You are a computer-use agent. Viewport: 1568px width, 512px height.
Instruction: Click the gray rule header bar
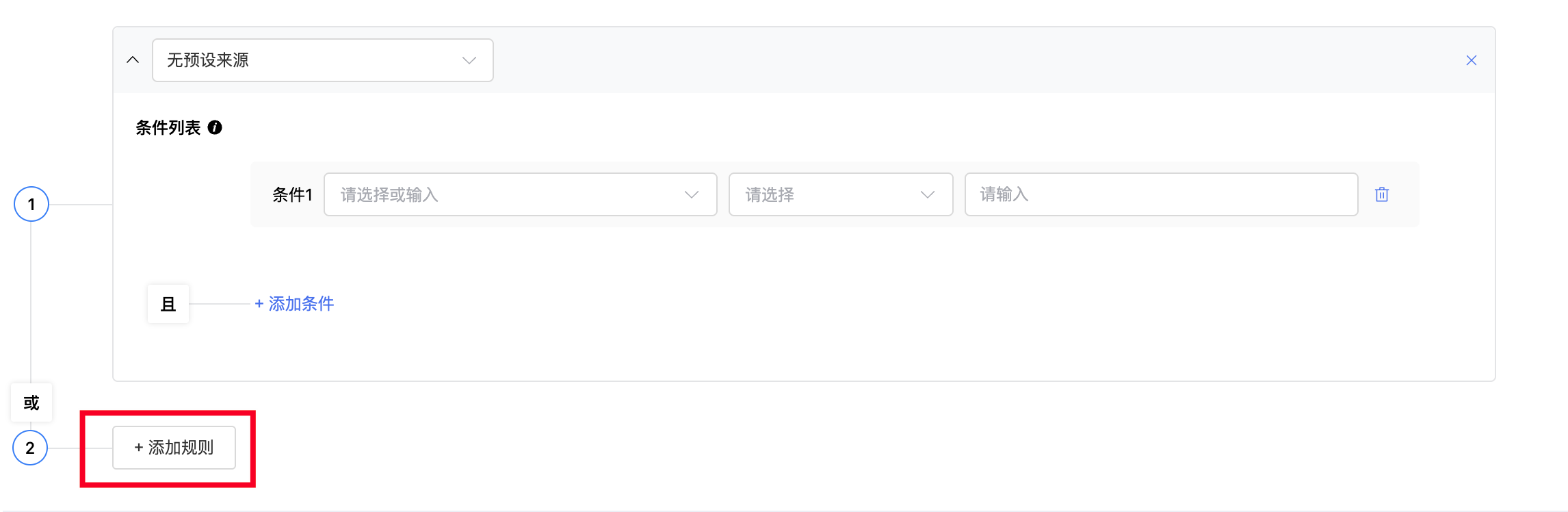tap(958, 60)
